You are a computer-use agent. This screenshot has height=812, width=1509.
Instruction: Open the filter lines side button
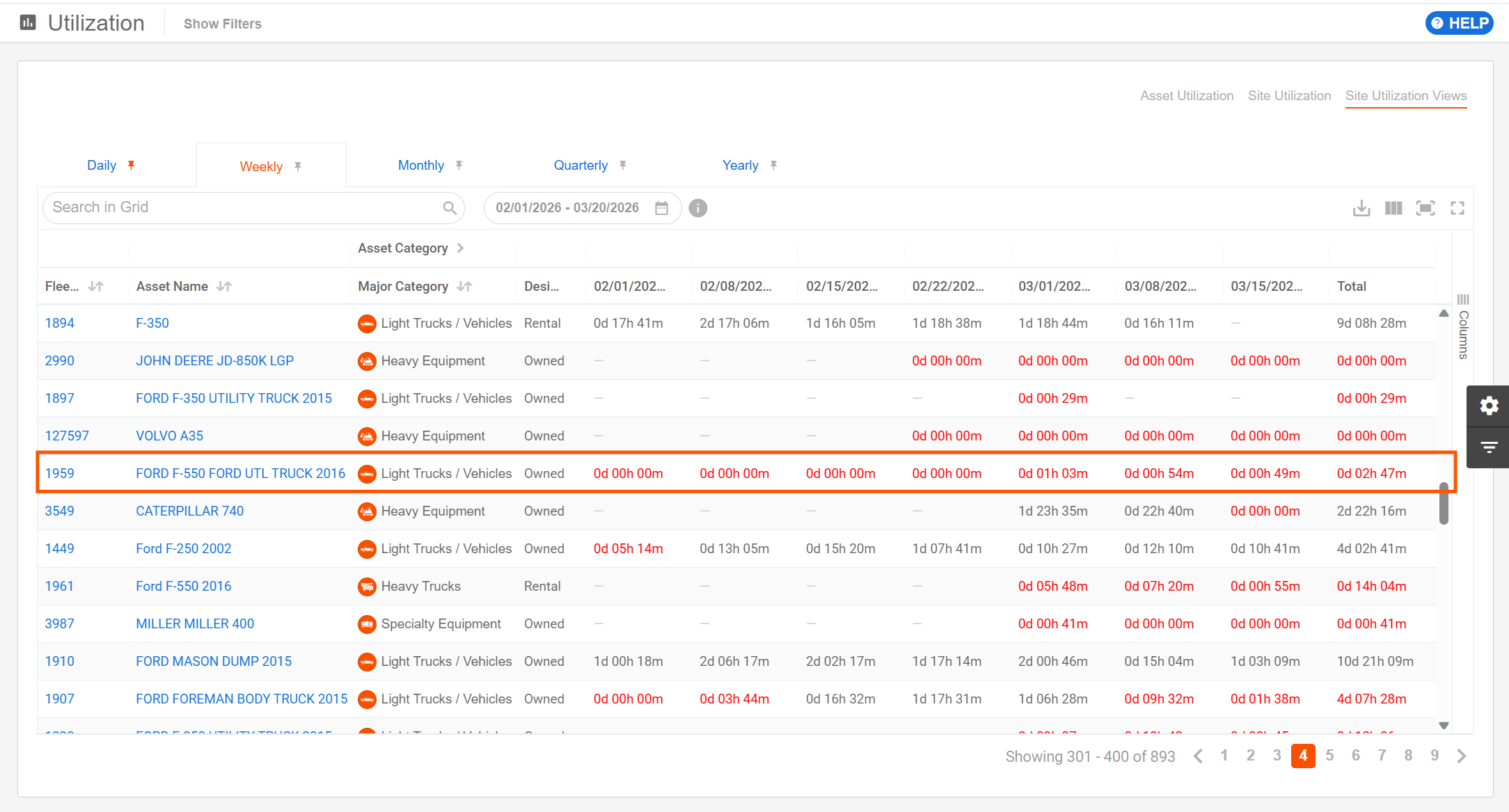coord(1489,447)
